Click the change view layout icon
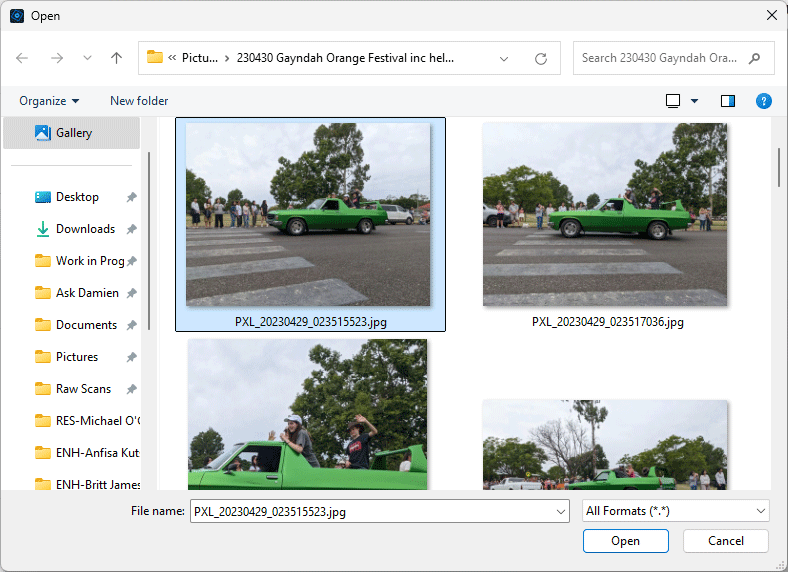Image resolution: width=788 pixels, height=572 pixels. pyautogui.click(x=673, y=101)
